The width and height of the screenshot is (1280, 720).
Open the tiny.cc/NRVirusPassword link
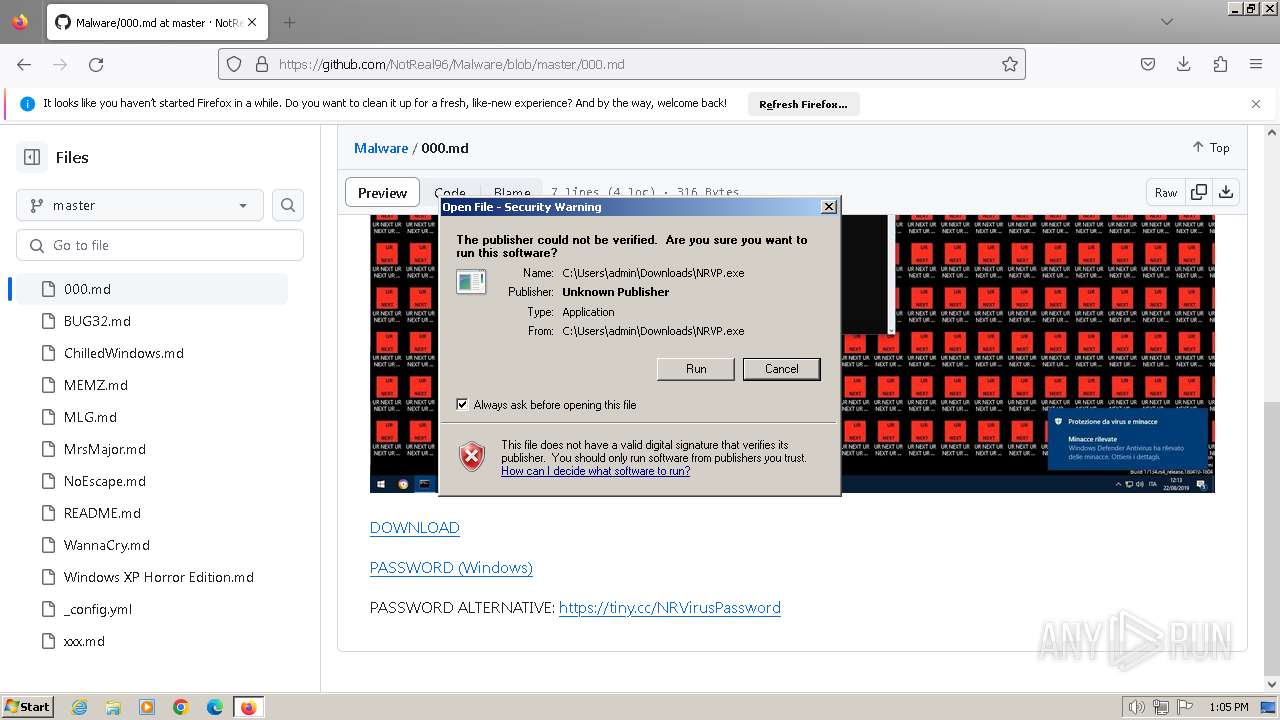click(670, 608)
